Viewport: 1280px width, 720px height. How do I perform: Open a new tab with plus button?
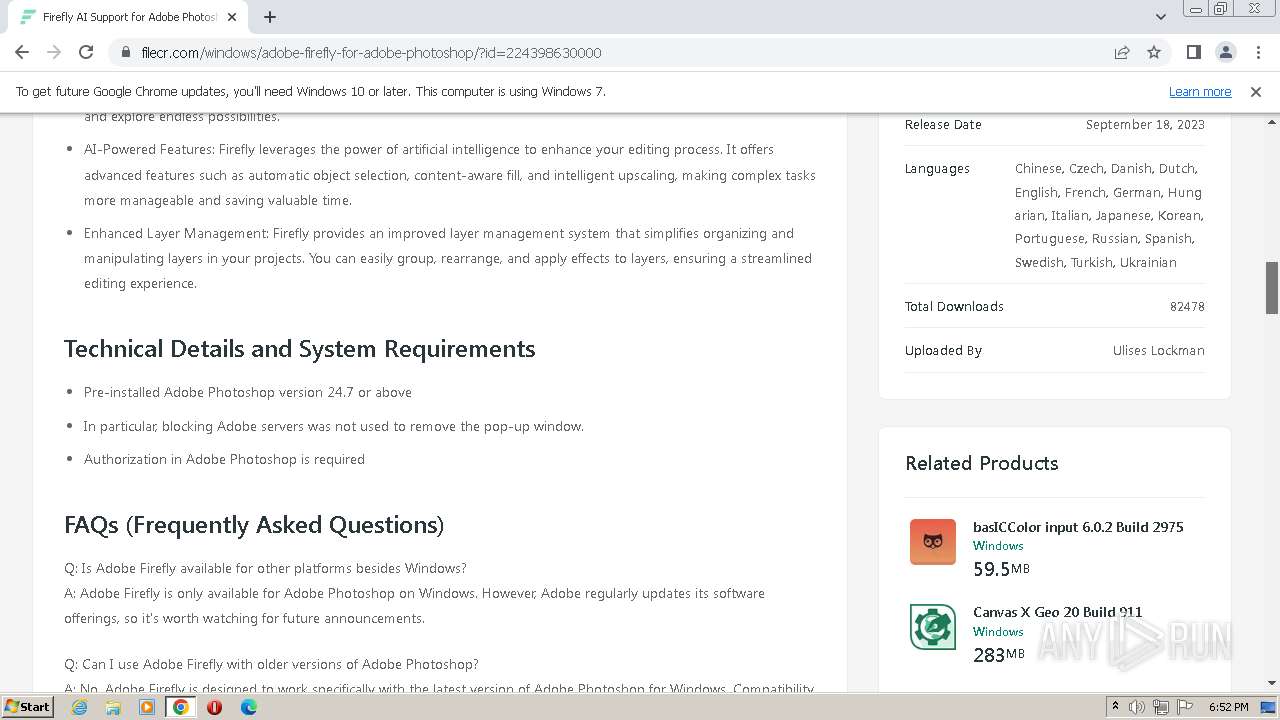270,17
